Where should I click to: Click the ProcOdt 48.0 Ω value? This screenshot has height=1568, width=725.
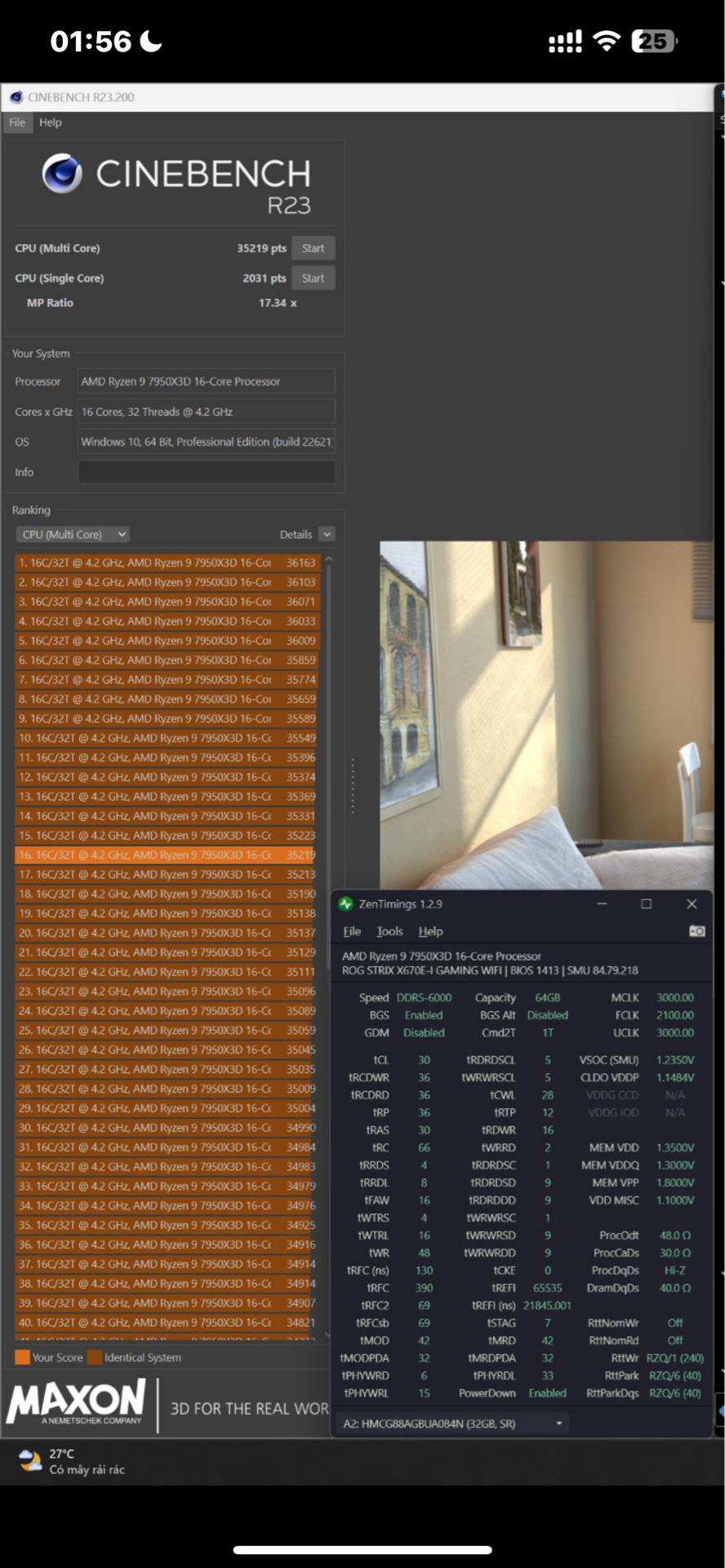click(x=675, y=1236)
